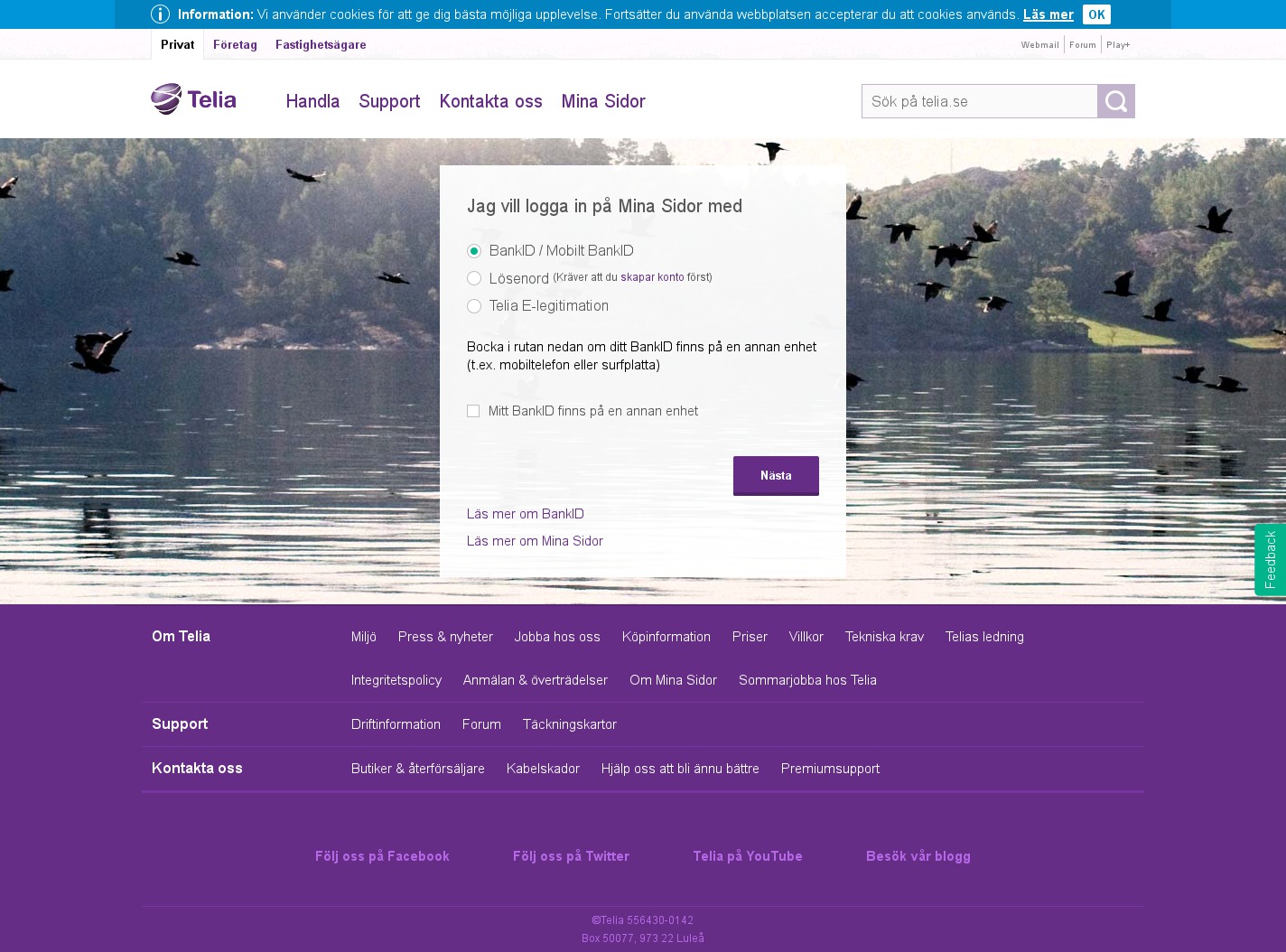The image size is (1286, 952).
Task: Open Tekniska krav footer link
Action: coord(884,637)
